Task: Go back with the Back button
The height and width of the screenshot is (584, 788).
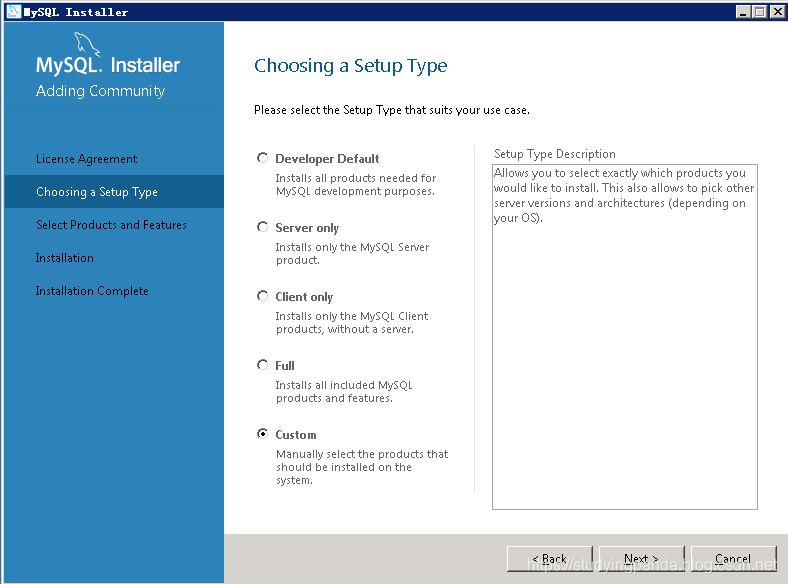Action: pyautogui.click(x=550, y=558)
